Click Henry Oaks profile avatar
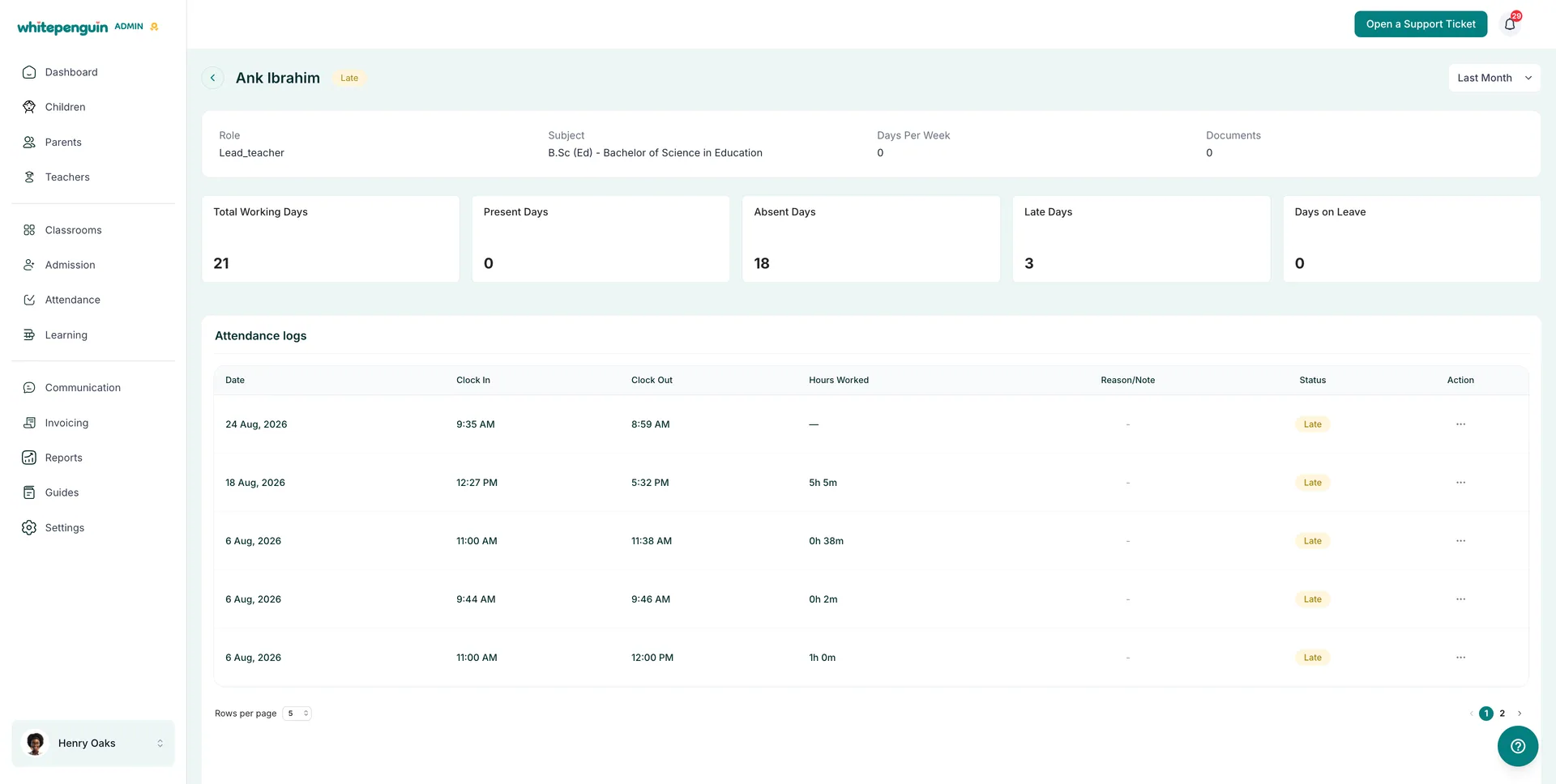The width and height of the screenshot is (1556, 784). coord(35,744)
